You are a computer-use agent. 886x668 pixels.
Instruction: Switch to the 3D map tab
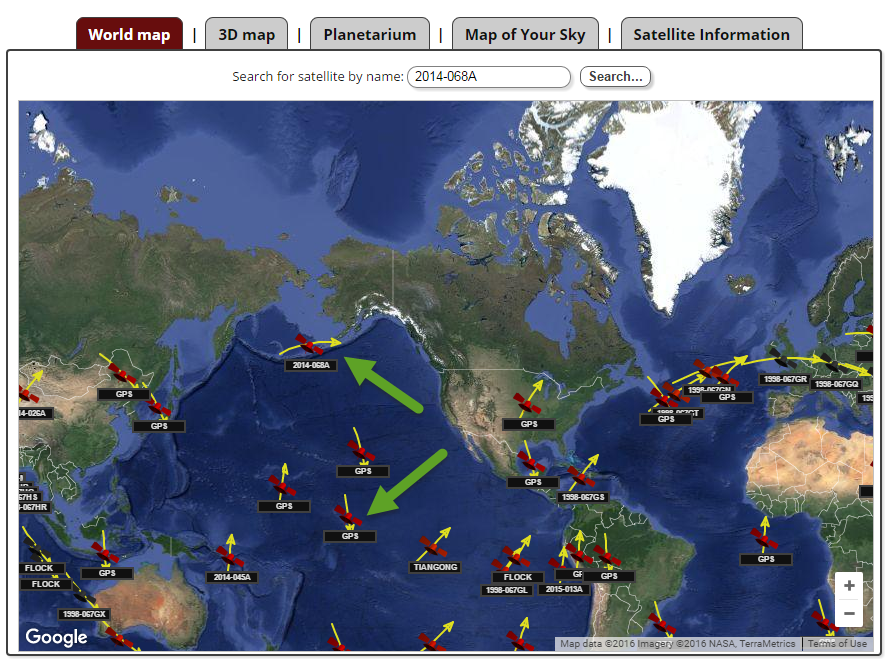246,33
